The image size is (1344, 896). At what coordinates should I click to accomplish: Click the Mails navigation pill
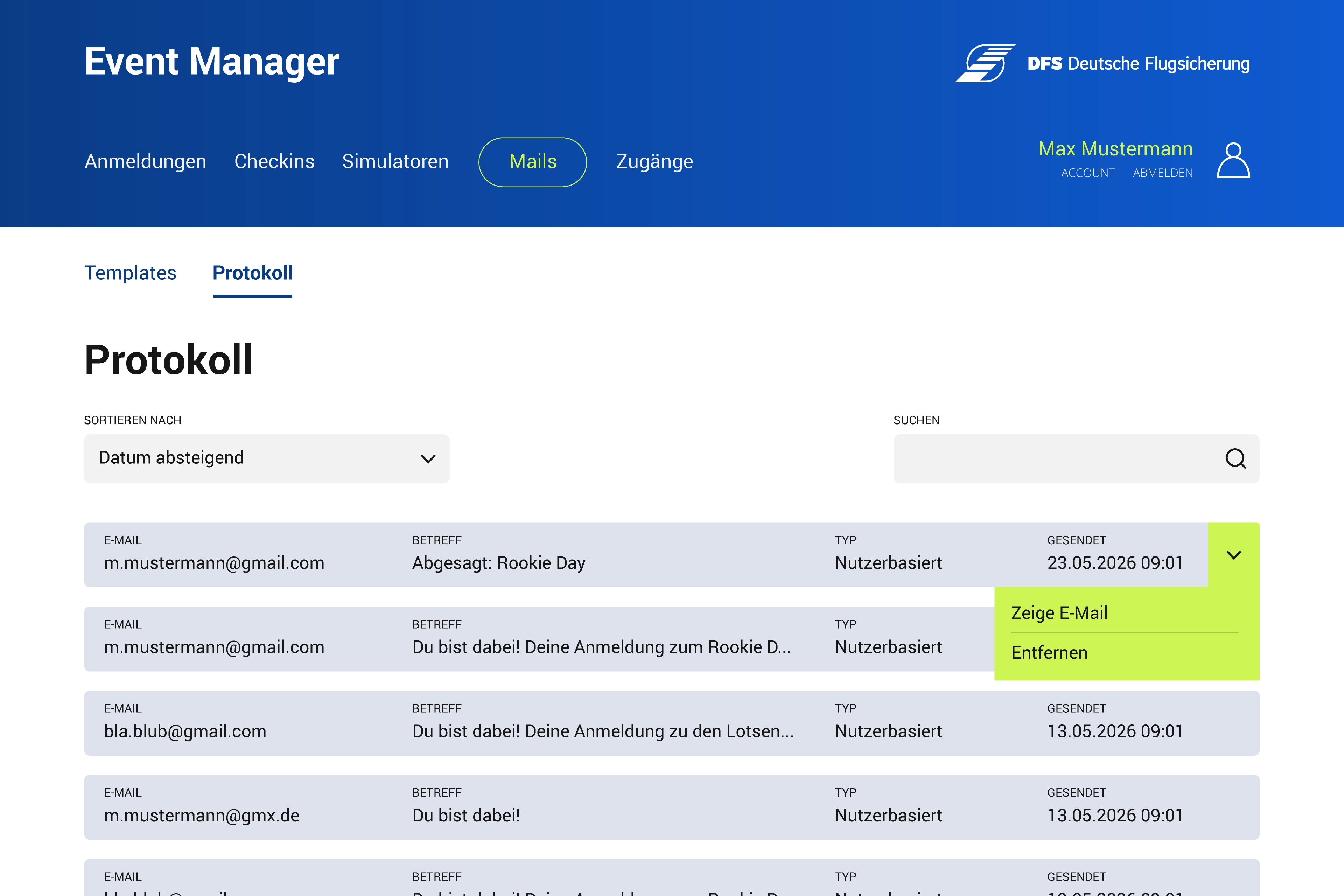tap(533, 162)
